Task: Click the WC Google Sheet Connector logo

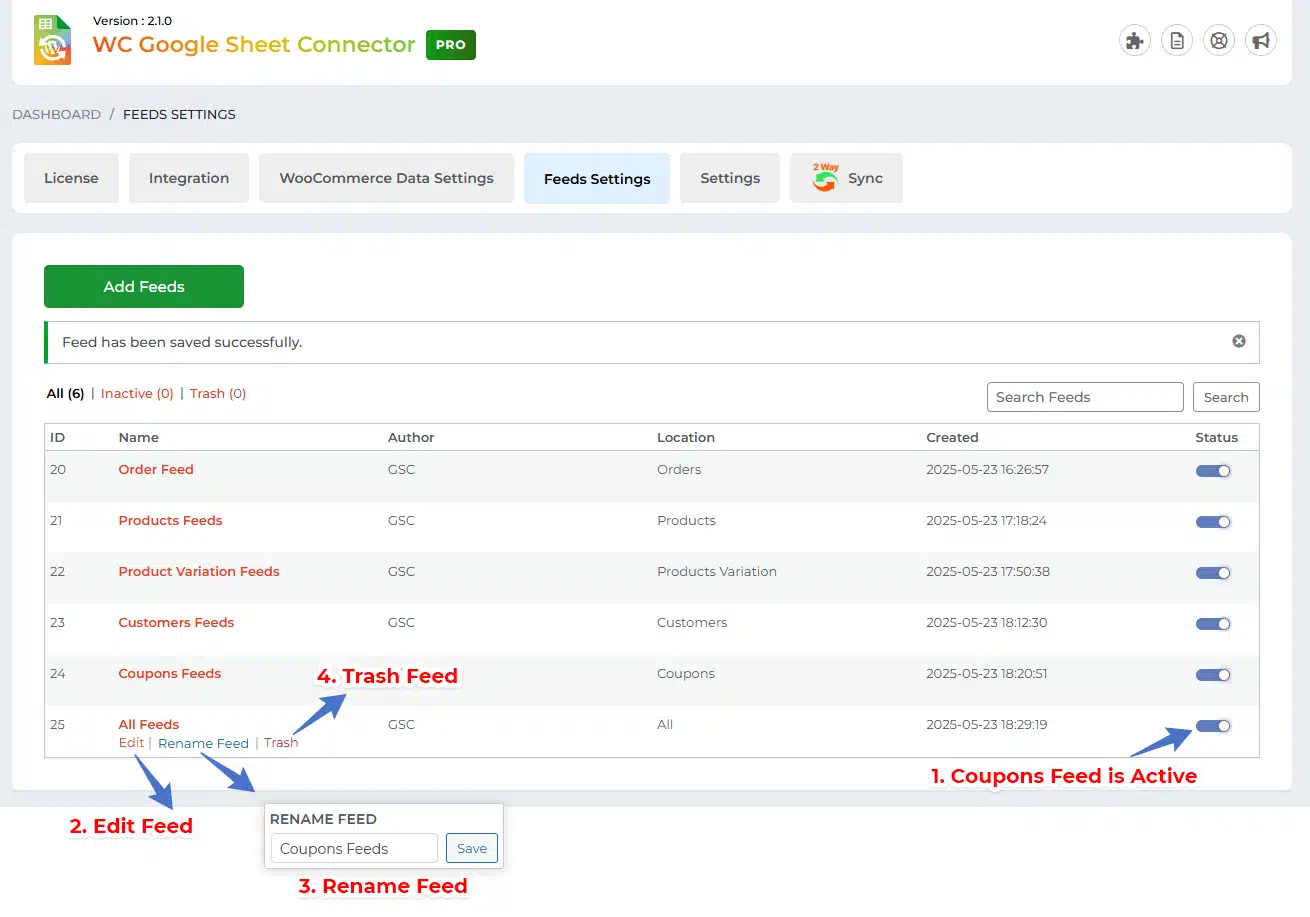Action: (52, 41)
